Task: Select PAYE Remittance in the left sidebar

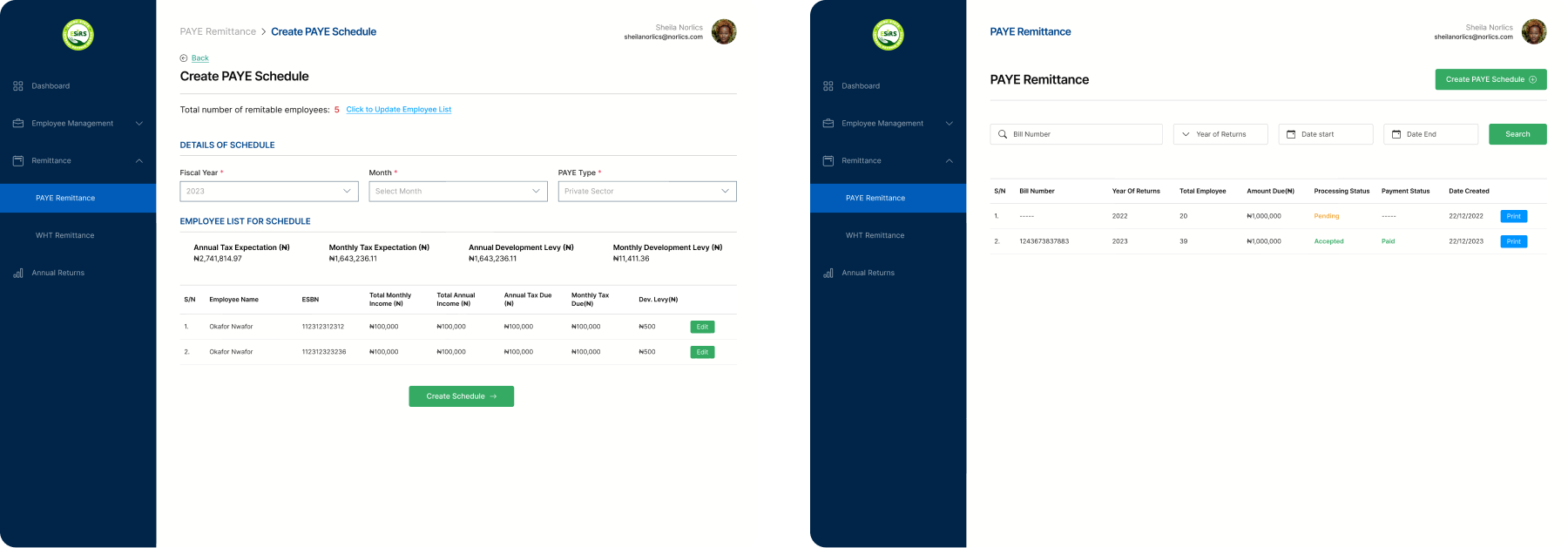Action: pyautogui.click(x=78, y=199)
